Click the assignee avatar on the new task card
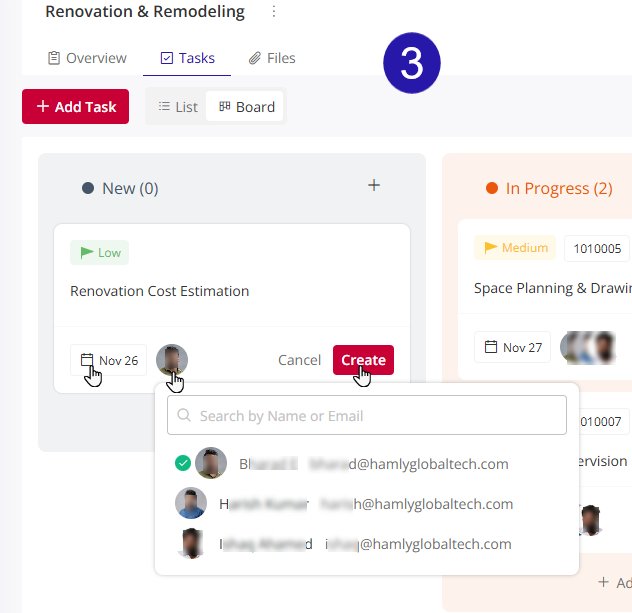The image size is (632, 613). (x=172, y=360)
